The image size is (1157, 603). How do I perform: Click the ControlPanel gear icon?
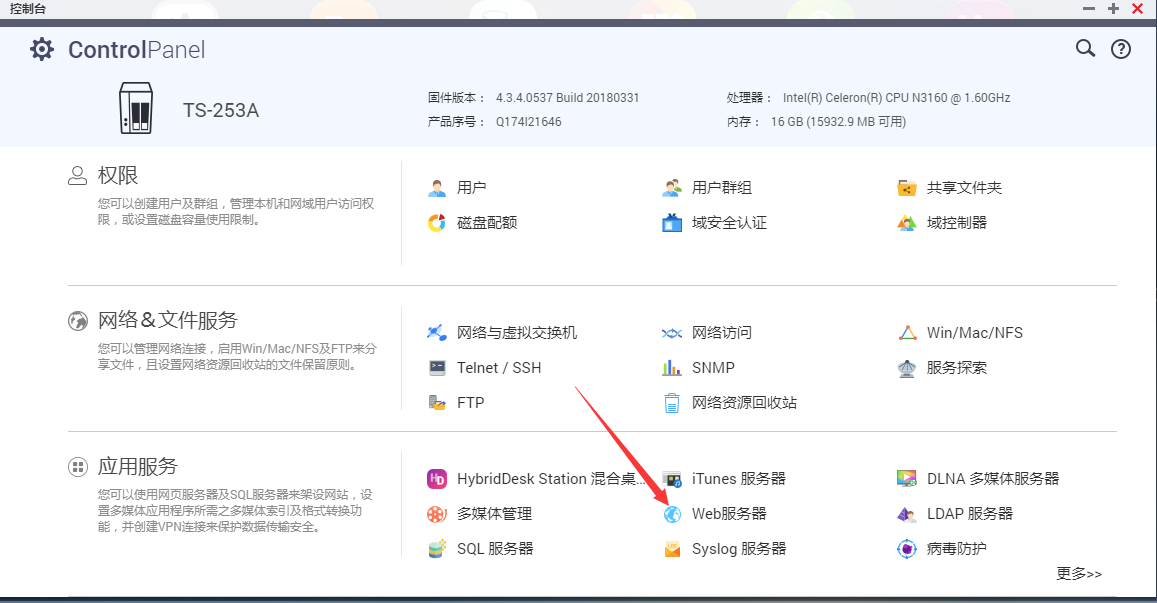pyautogui.click(x=42, y=49)
